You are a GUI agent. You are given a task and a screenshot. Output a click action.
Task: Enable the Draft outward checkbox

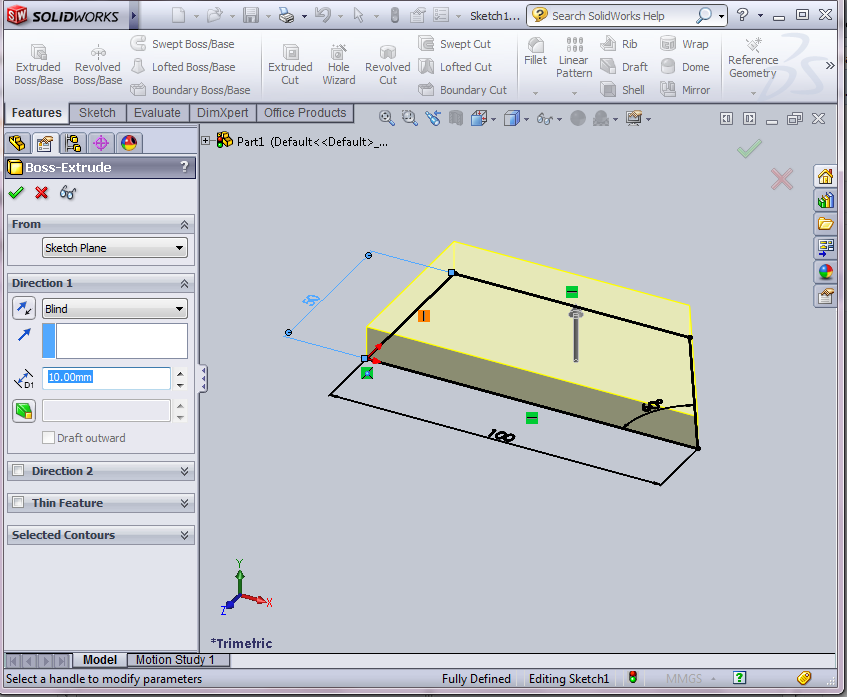tap(46, 437)
